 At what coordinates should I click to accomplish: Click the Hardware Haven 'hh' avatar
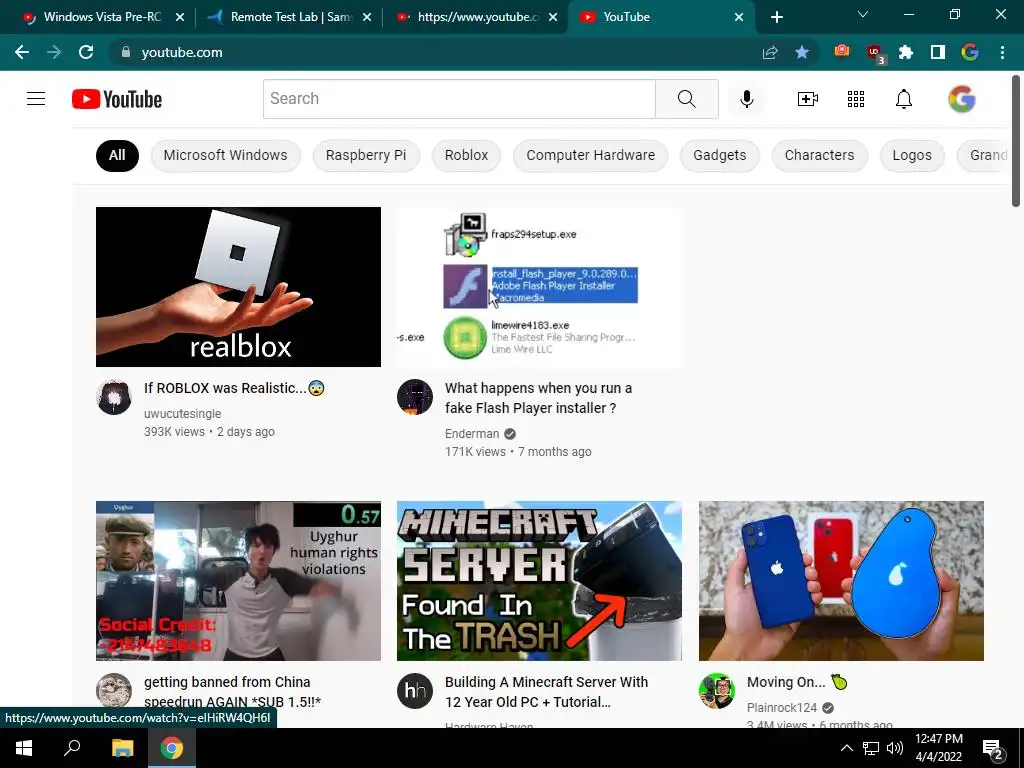[415, 691]
